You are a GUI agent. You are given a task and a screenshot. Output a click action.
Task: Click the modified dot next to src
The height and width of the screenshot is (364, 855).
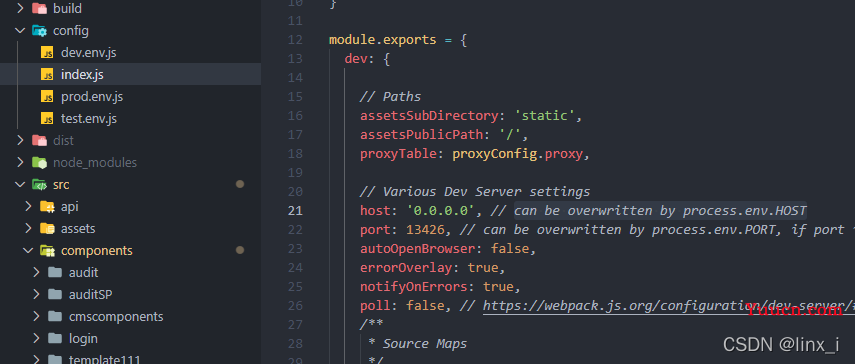click(x=239, y=185)
